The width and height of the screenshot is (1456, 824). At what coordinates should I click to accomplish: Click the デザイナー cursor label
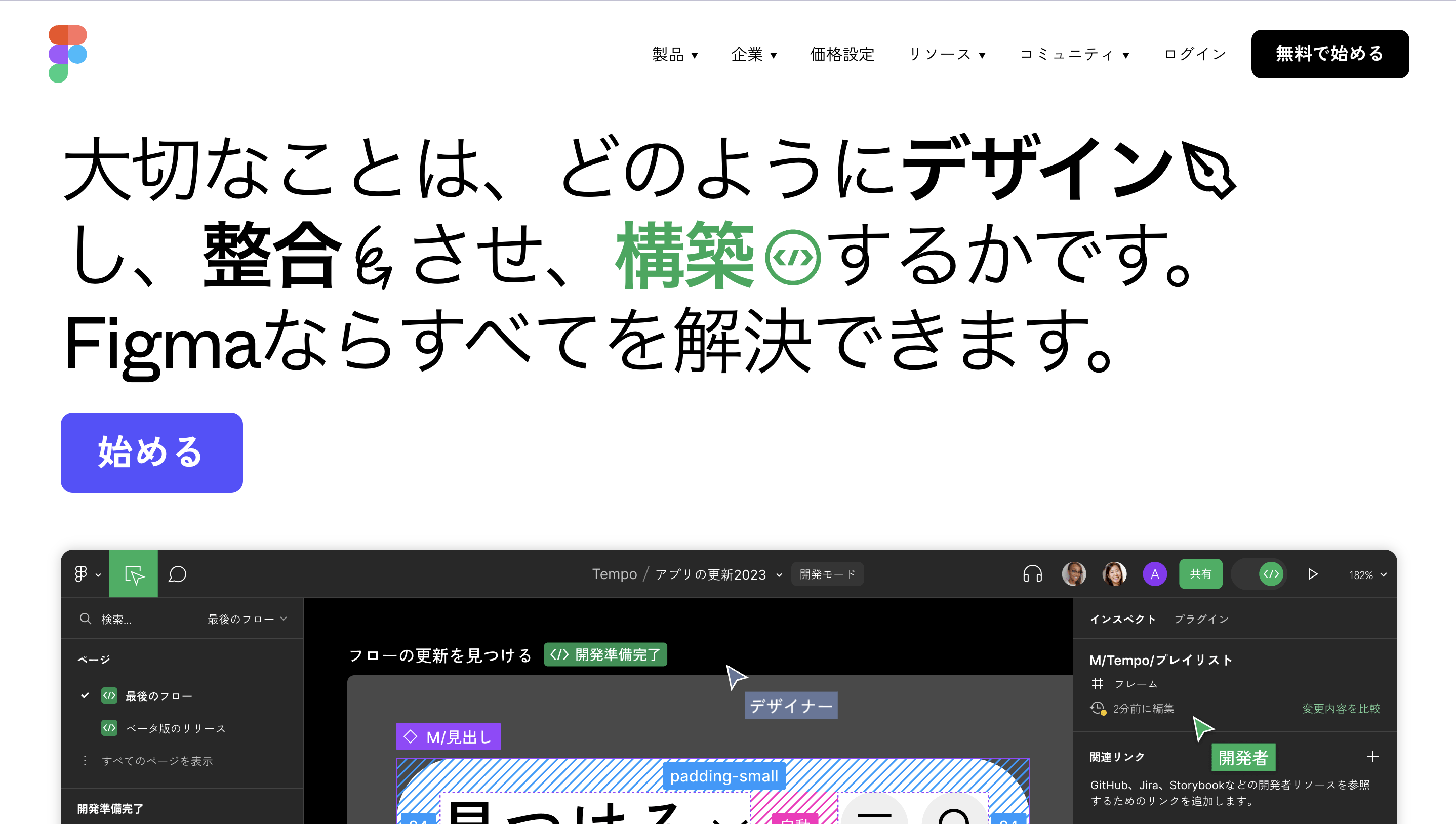(x=791, y=706)
